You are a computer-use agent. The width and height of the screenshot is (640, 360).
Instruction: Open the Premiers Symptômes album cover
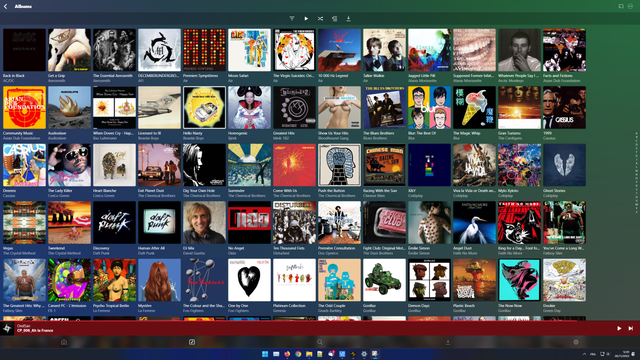(204, 50)
